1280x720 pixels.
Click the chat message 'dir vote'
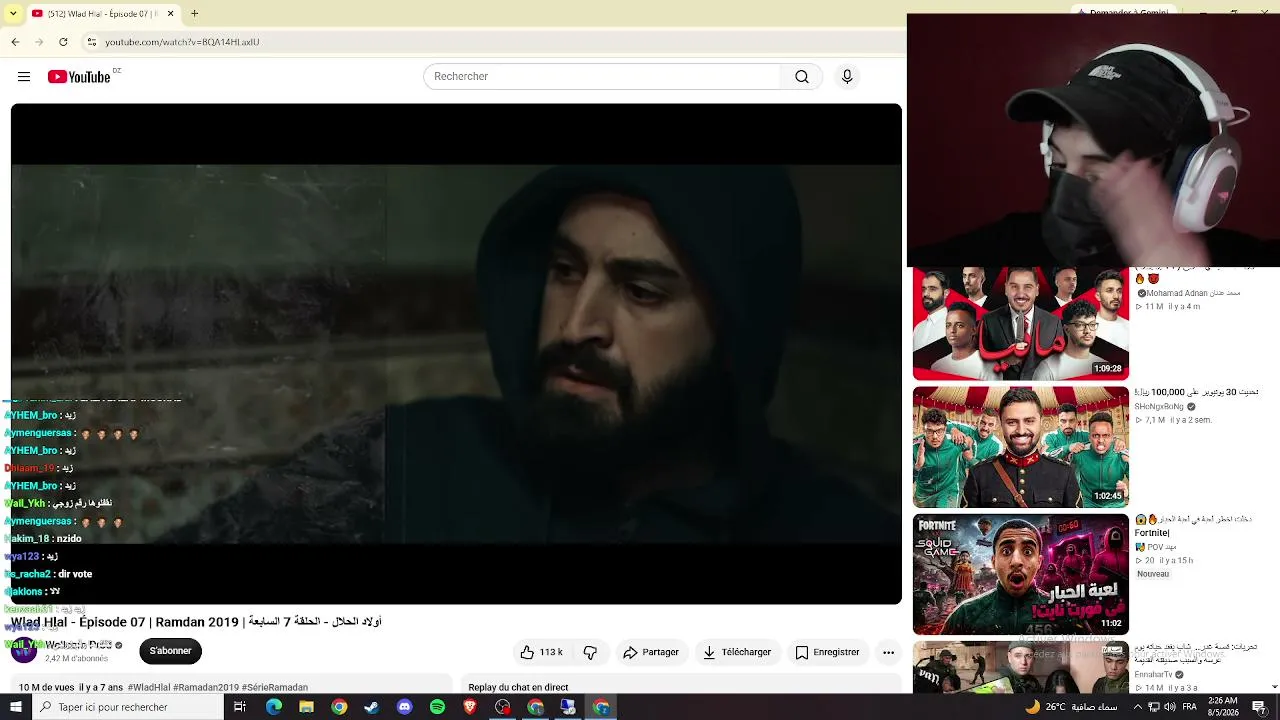(x=75, y=574)
